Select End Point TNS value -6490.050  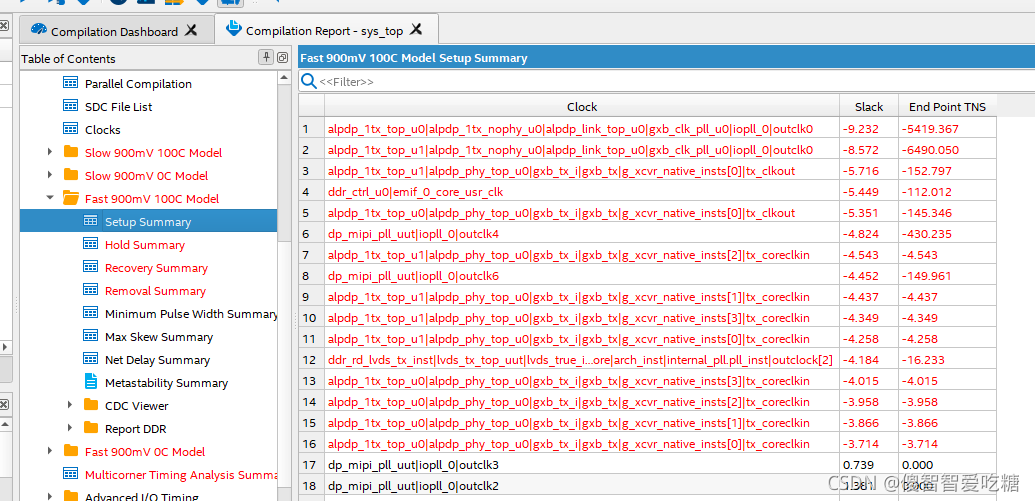click(x=947, y=150)
